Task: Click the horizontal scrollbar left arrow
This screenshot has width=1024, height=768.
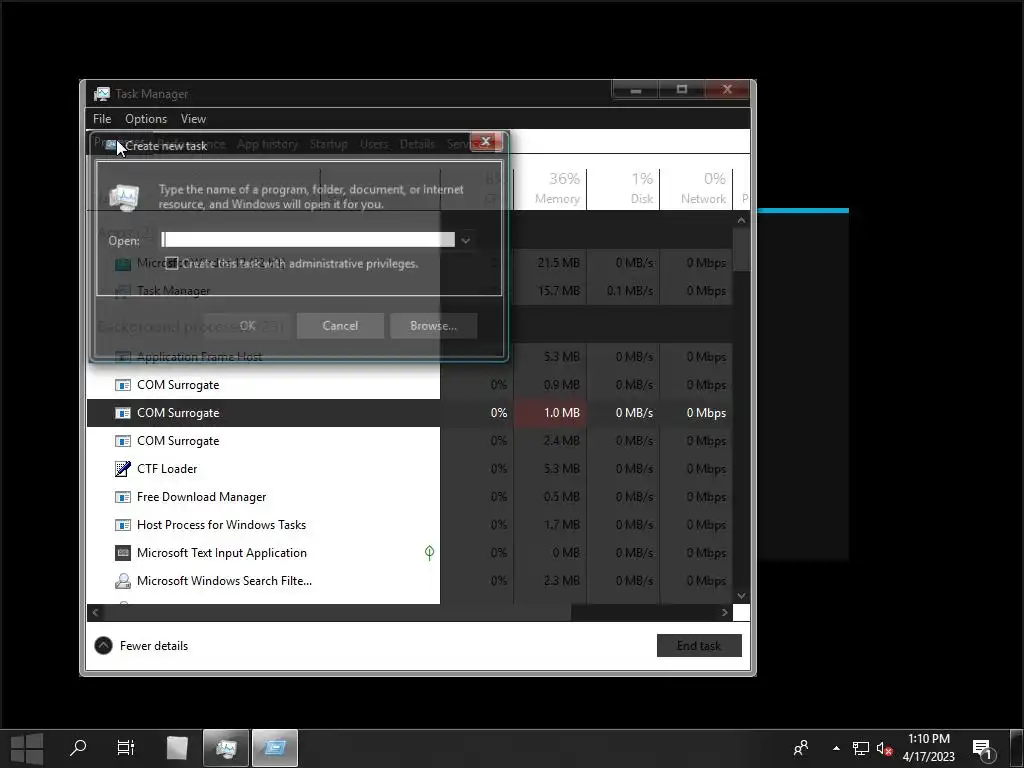Action: tap(95, 613)
